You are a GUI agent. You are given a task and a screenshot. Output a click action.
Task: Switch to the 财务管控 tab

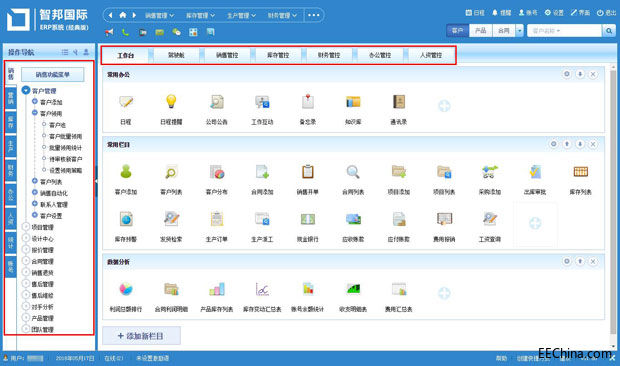[x=329, y=55]
